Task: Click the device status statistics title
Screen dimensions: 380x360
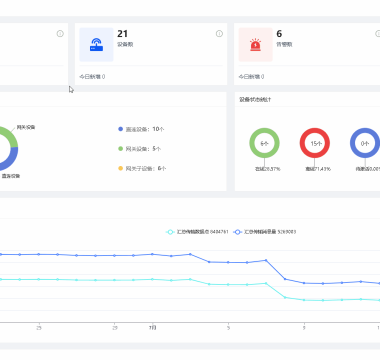Action: pyautogui.click(x=255, y=99)
